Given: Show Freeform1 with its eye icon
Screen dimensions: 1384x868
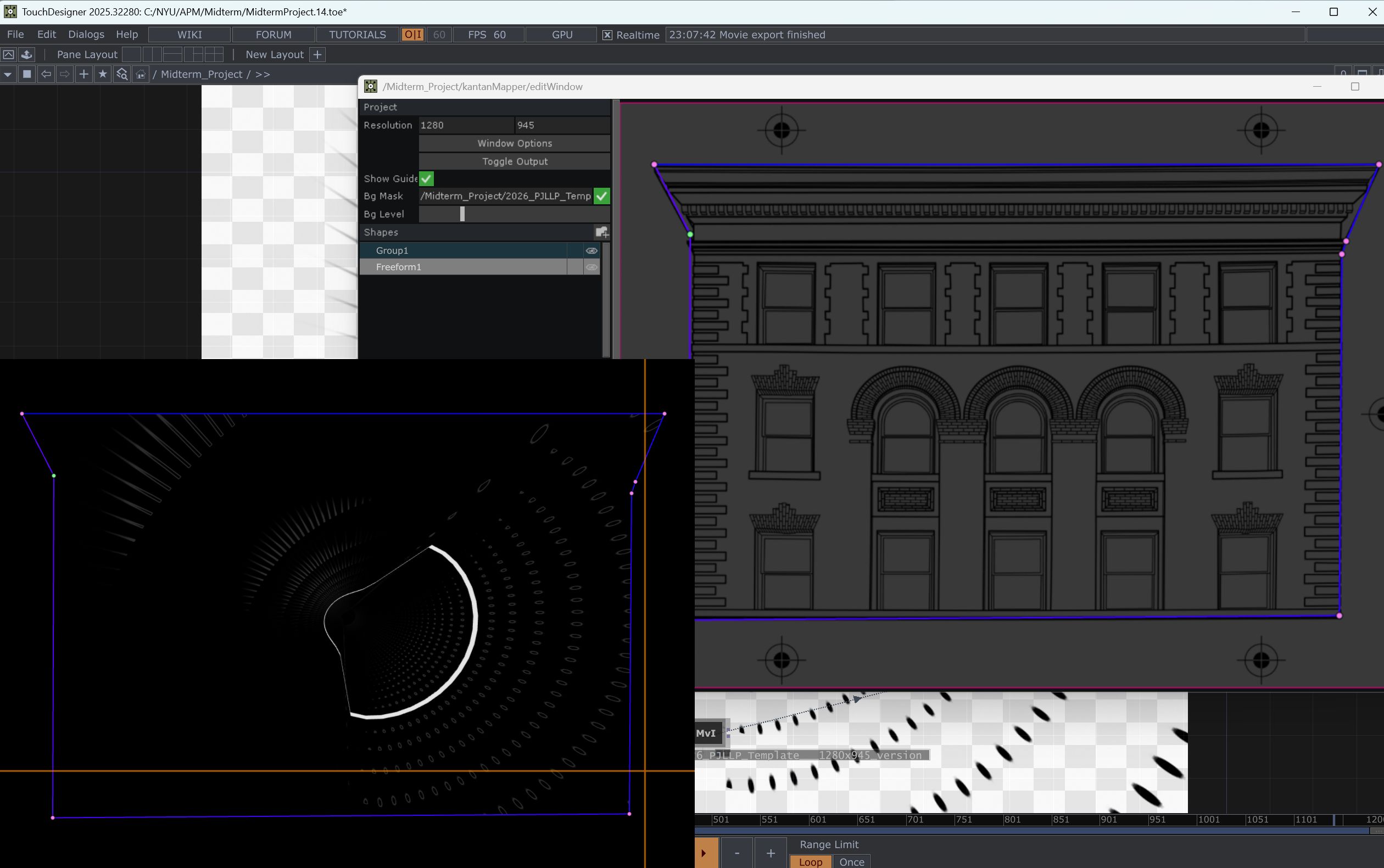Looking at the screenshot, I should [591, 267].
